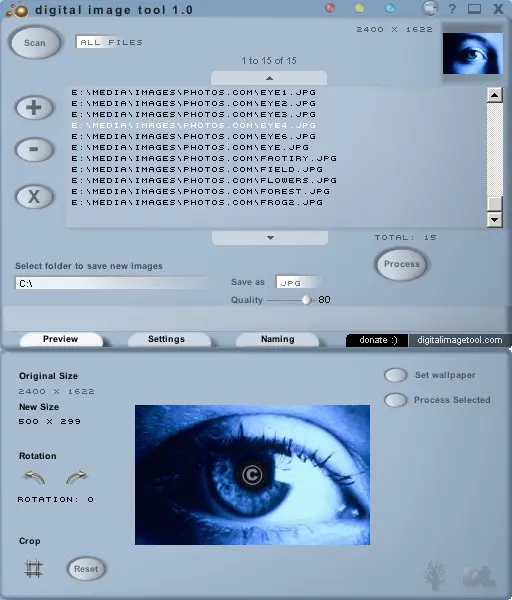The image size is (512, 600).
Task: Click the TOTAL: 15 text
Action: (x=406, y=238)
